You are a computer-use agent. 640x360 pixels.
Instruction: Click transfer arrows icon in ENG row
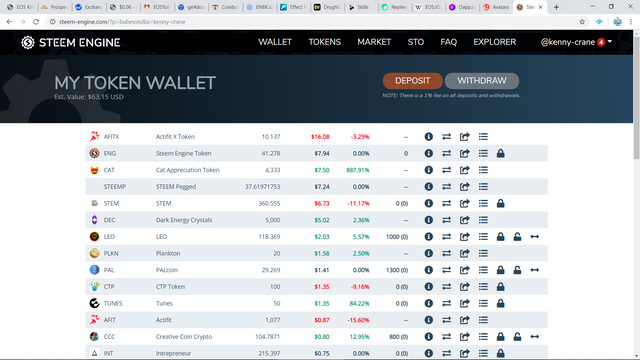pyautogui.click(x=447, y=153)
